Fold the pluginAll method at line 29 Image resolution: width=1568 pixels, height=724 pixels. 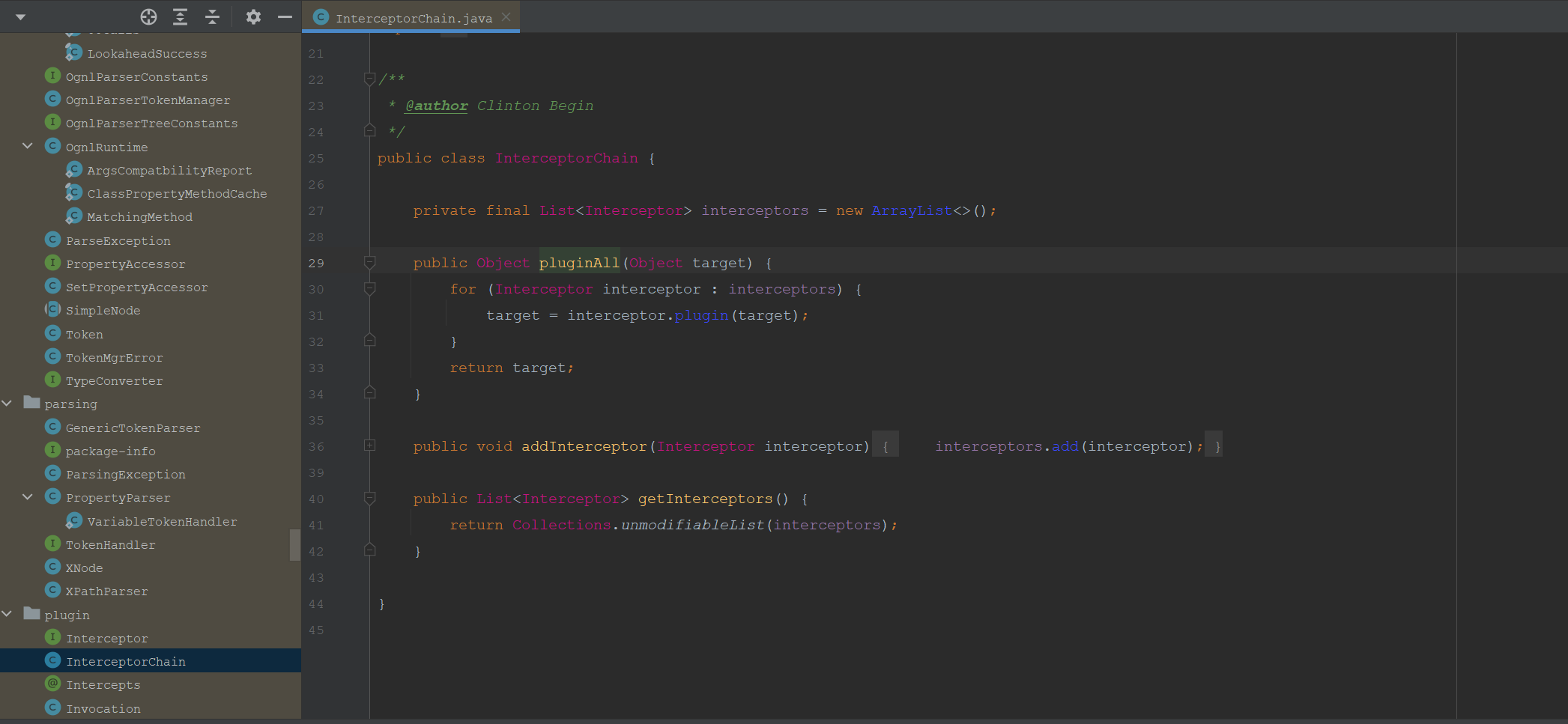(369, 262)
